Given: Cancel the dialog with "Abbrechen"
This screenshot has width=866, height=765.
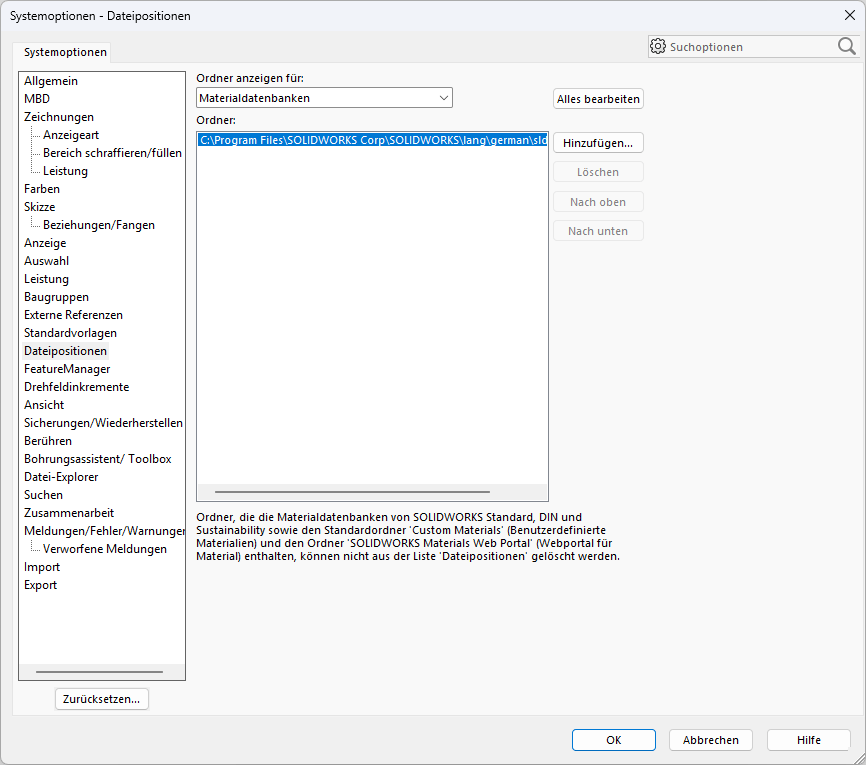Looking at the screenshot, I should [710, 740].
